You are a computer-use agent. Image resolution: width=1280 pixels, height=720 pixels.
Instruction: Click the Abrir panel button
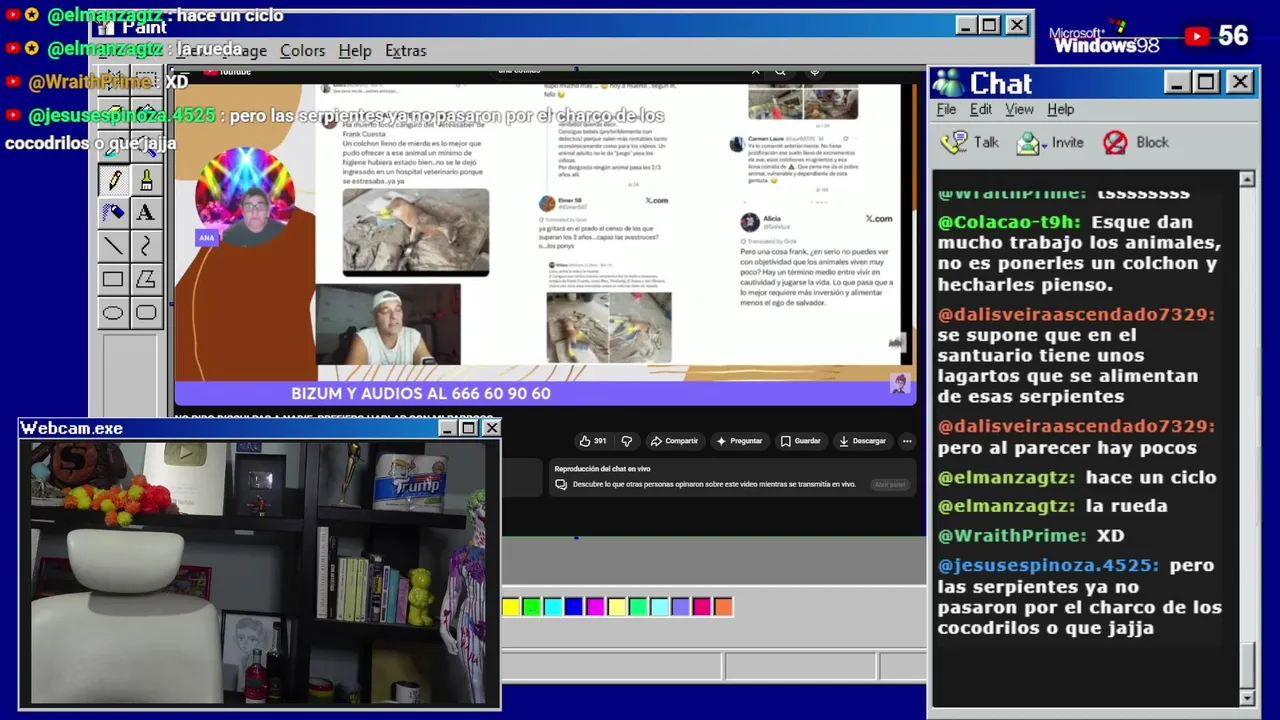point(889,484)
